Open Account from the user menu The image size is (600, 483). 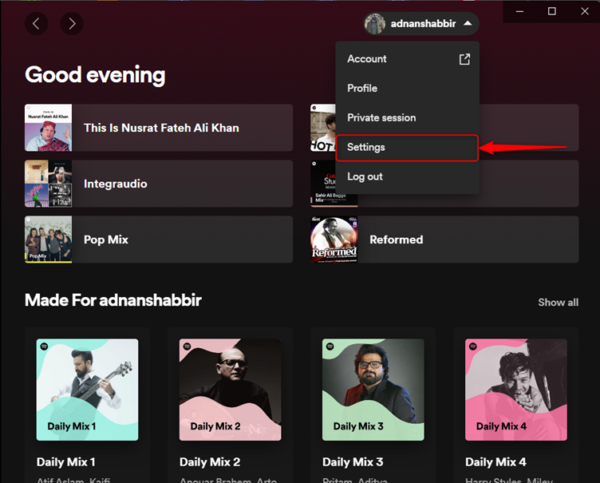[367, 59]
